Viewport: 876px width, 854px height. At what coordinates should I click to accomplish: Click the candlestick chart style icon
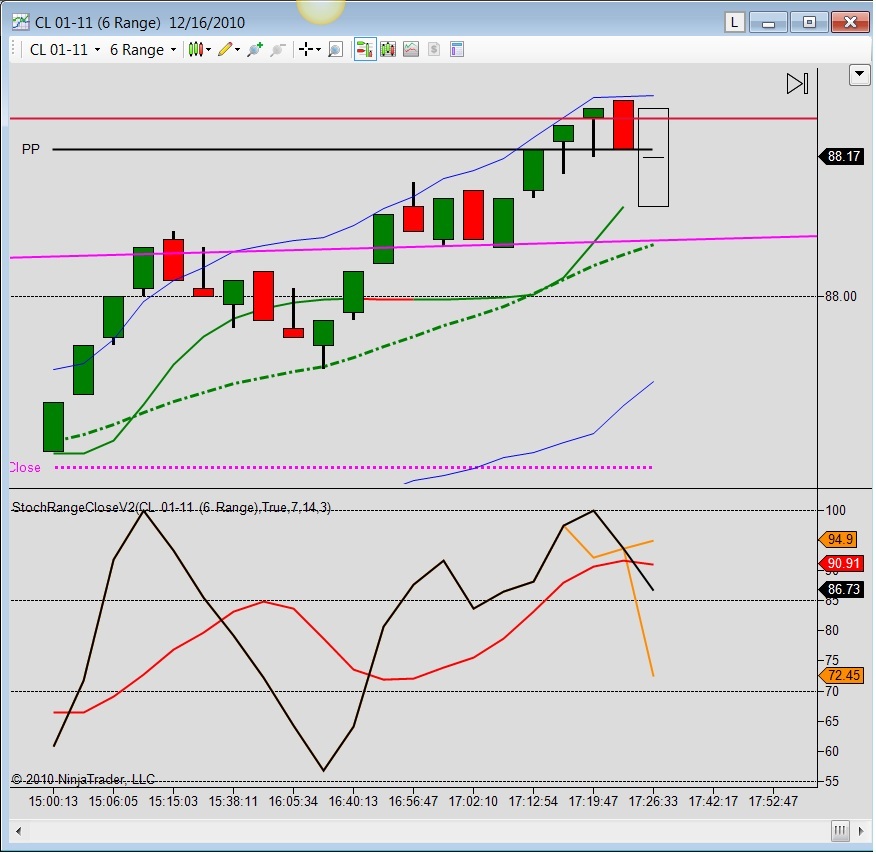[195, 50]
